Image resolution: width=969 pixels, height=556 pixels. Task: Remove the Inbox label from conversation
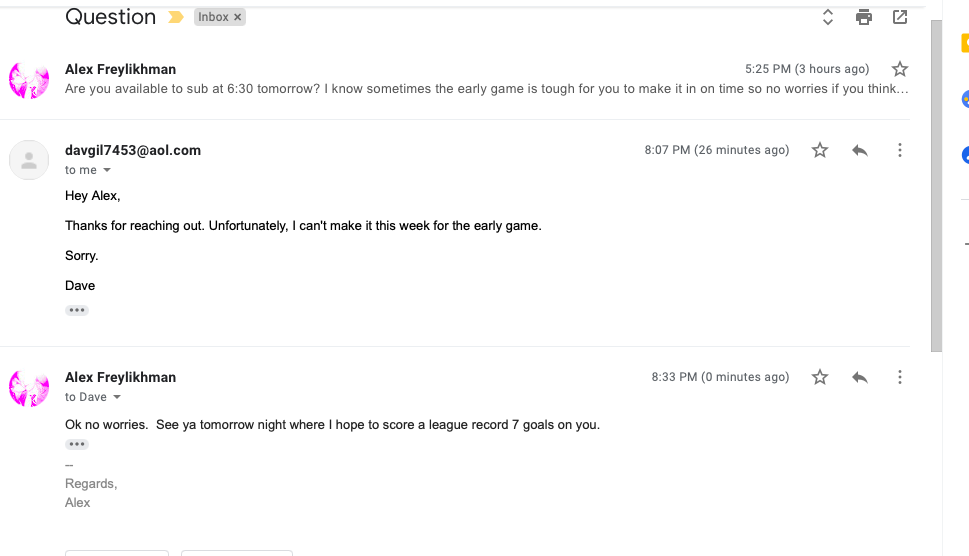(238, 17)
